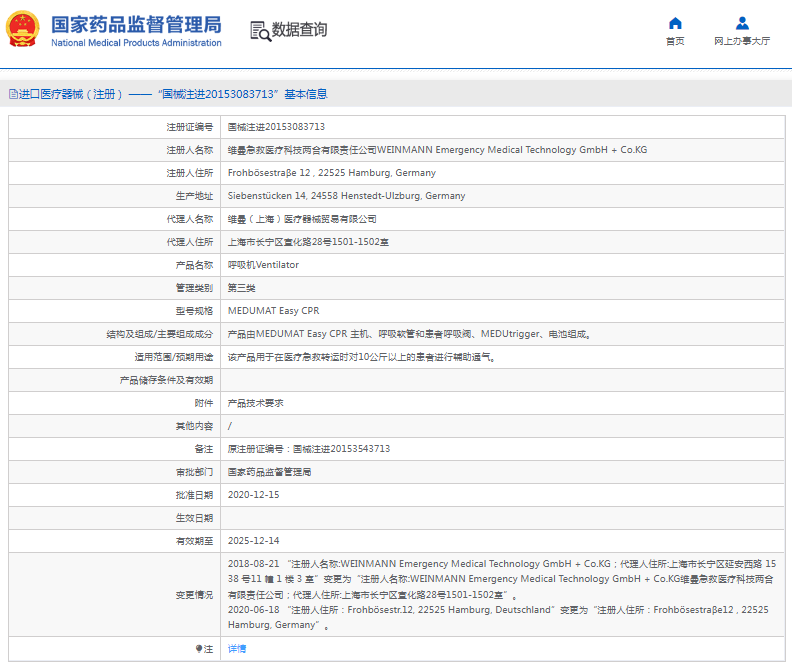Click the 上海市长宁区宣化路28号 agent address

pos(308,242)
